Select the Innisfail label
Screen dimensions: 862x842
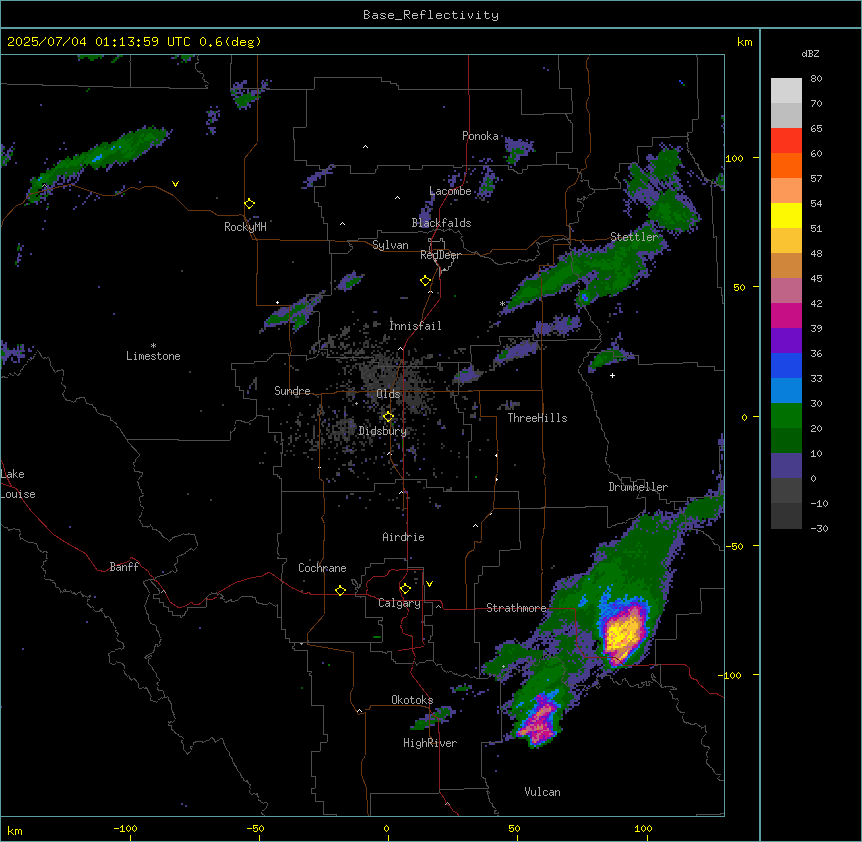[415, 326]
